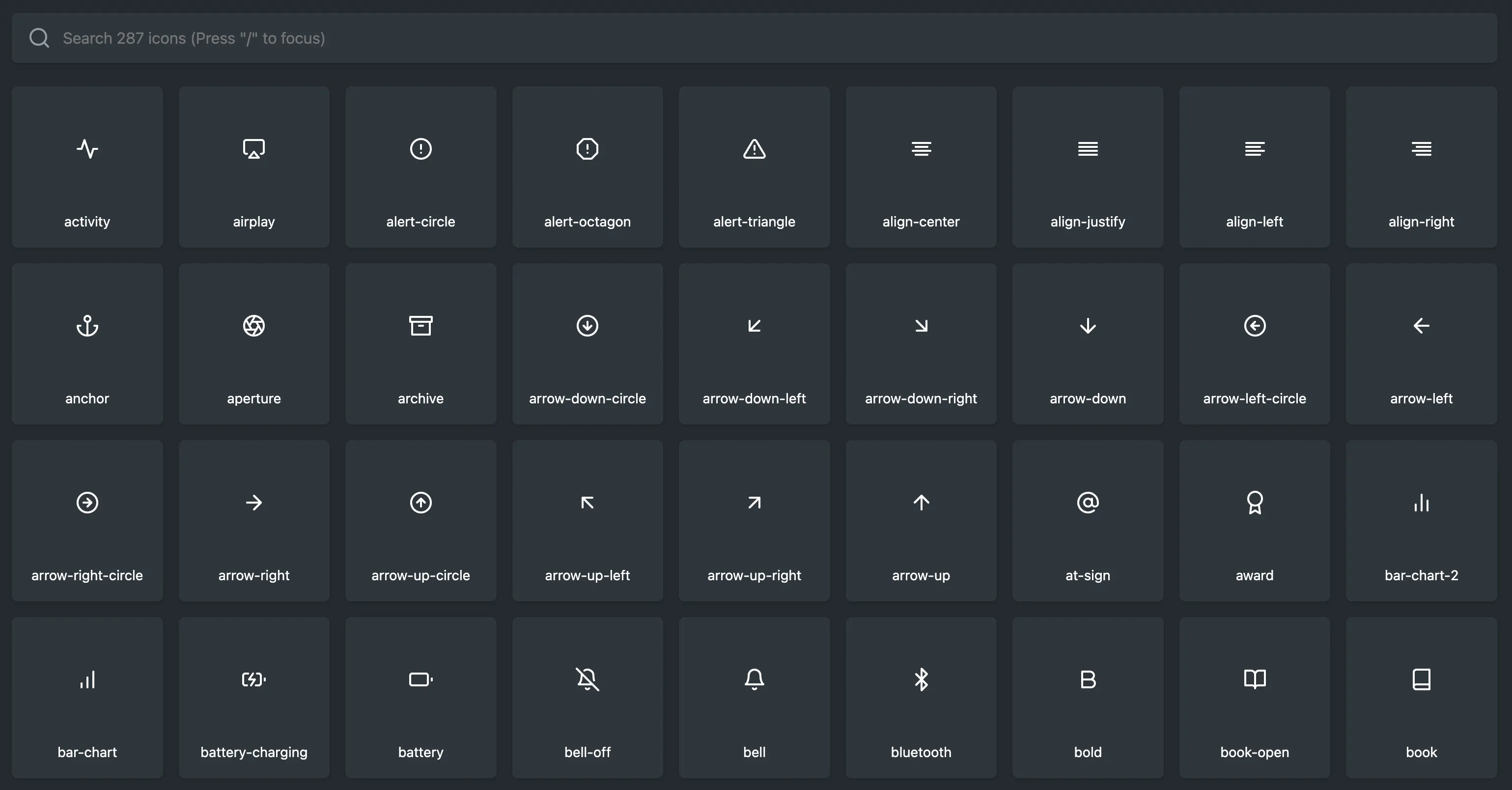Click the book-open icon tile
1512x790 pixels.
pos(1254,697)
